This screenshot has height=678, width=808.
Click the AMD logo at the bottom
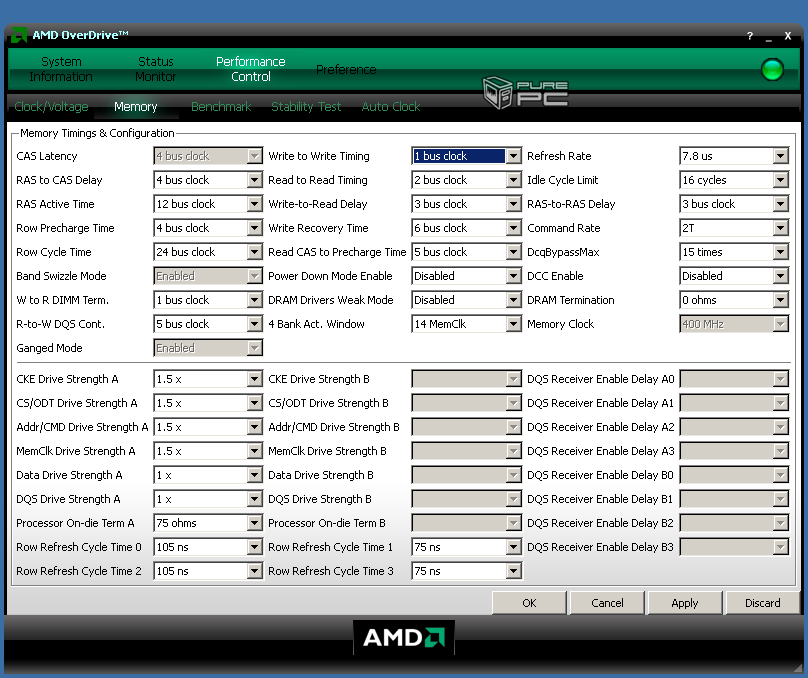403,637
